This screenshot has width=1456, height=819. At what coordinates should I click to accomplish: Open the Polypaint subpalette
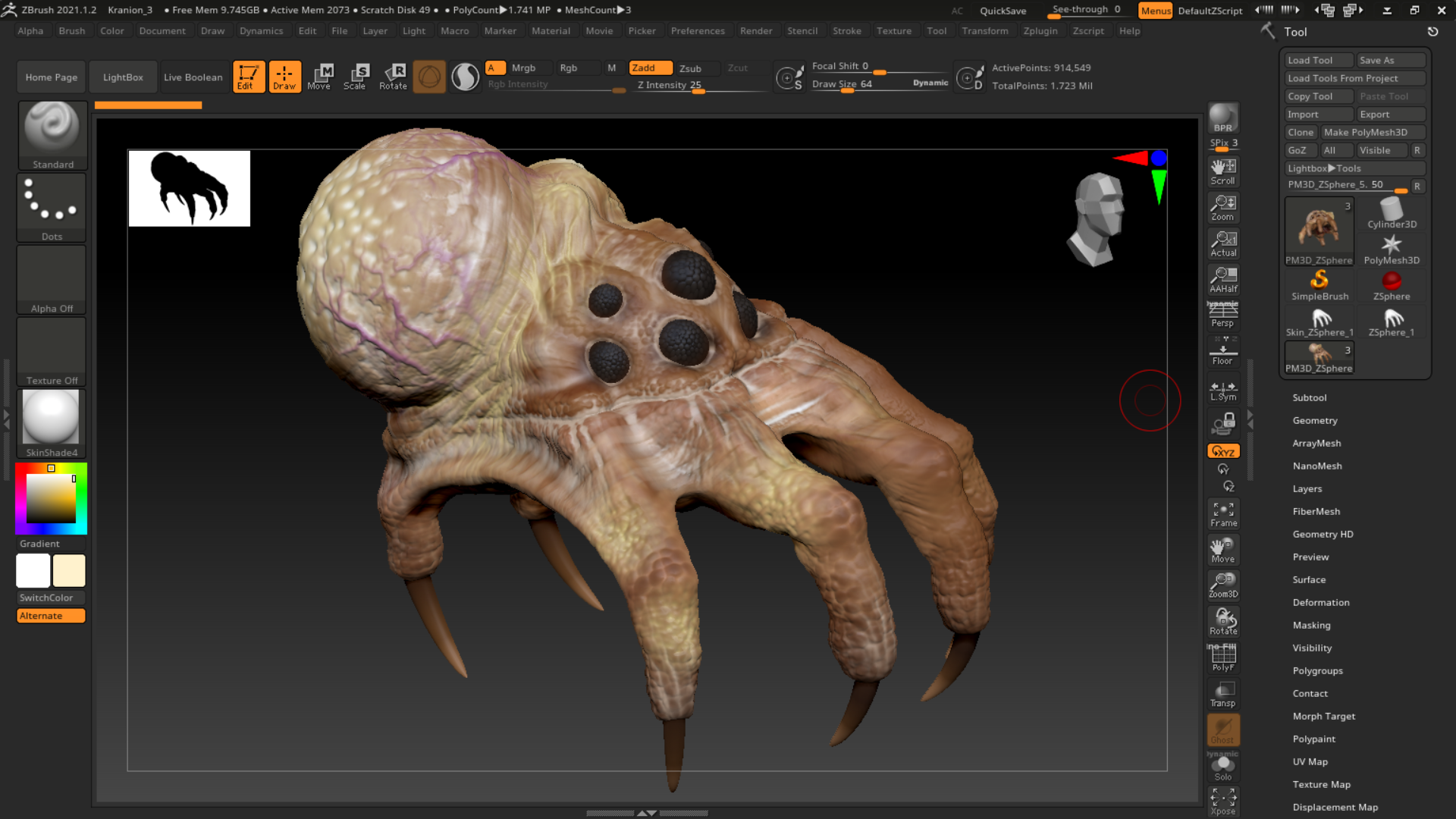pyautogui.click(x=1313, y=739)
